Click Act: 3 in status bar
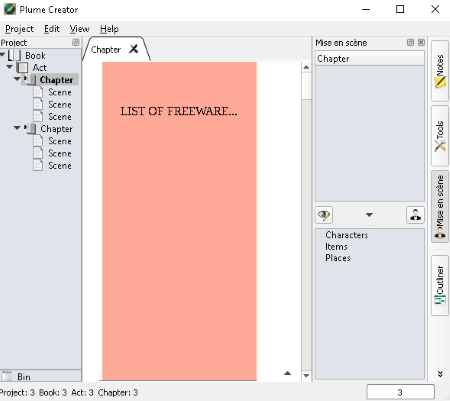Image resolution: width=450 pixels, height=401 pixels. click(x=82, y=393)
